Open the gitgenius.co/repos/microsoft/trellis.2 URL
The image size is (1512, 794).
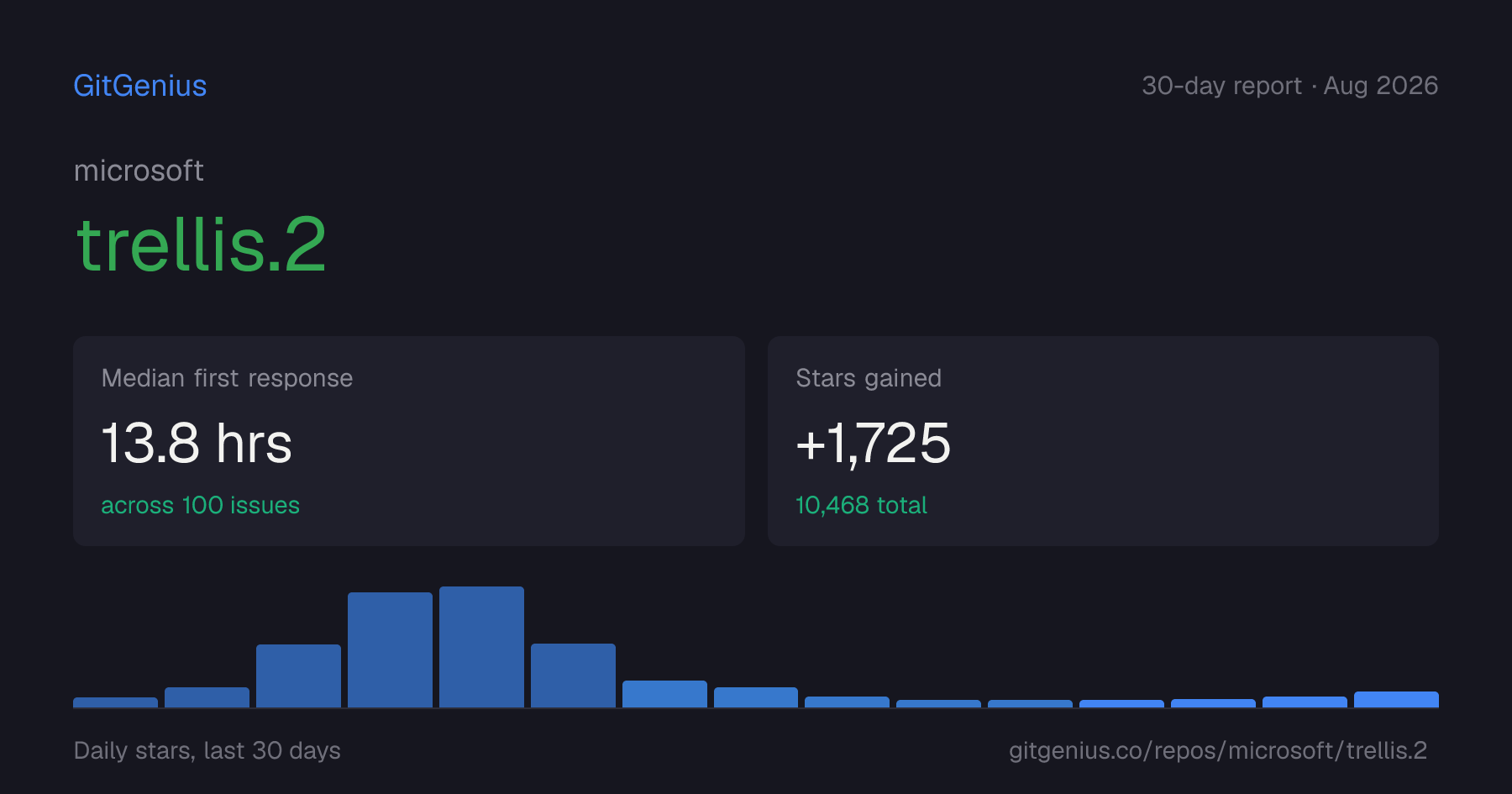[1218, 750]
